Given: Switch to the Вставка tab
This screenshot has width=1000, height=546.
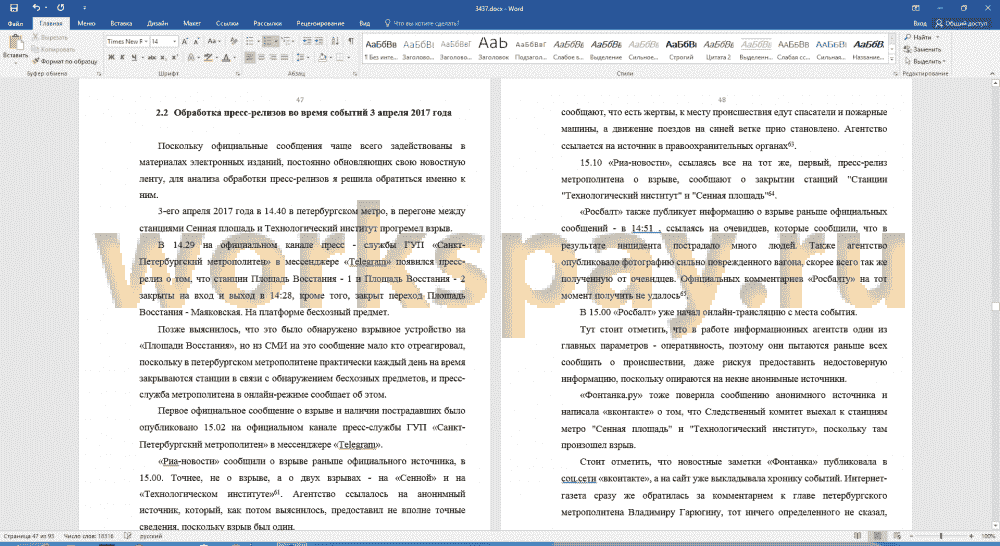Looking at the screenshot, I should (121, 24).
